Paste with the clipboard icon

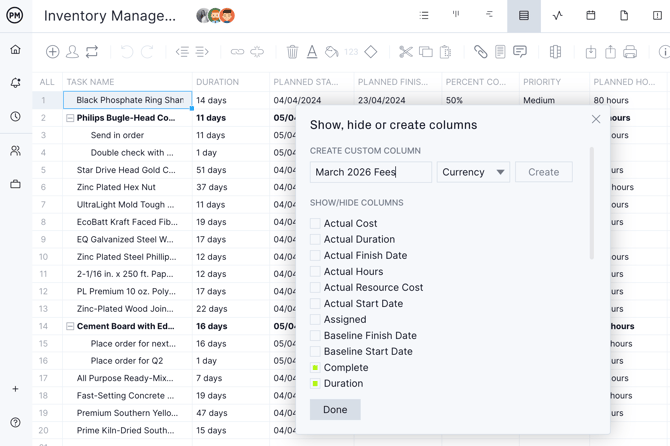445,52
